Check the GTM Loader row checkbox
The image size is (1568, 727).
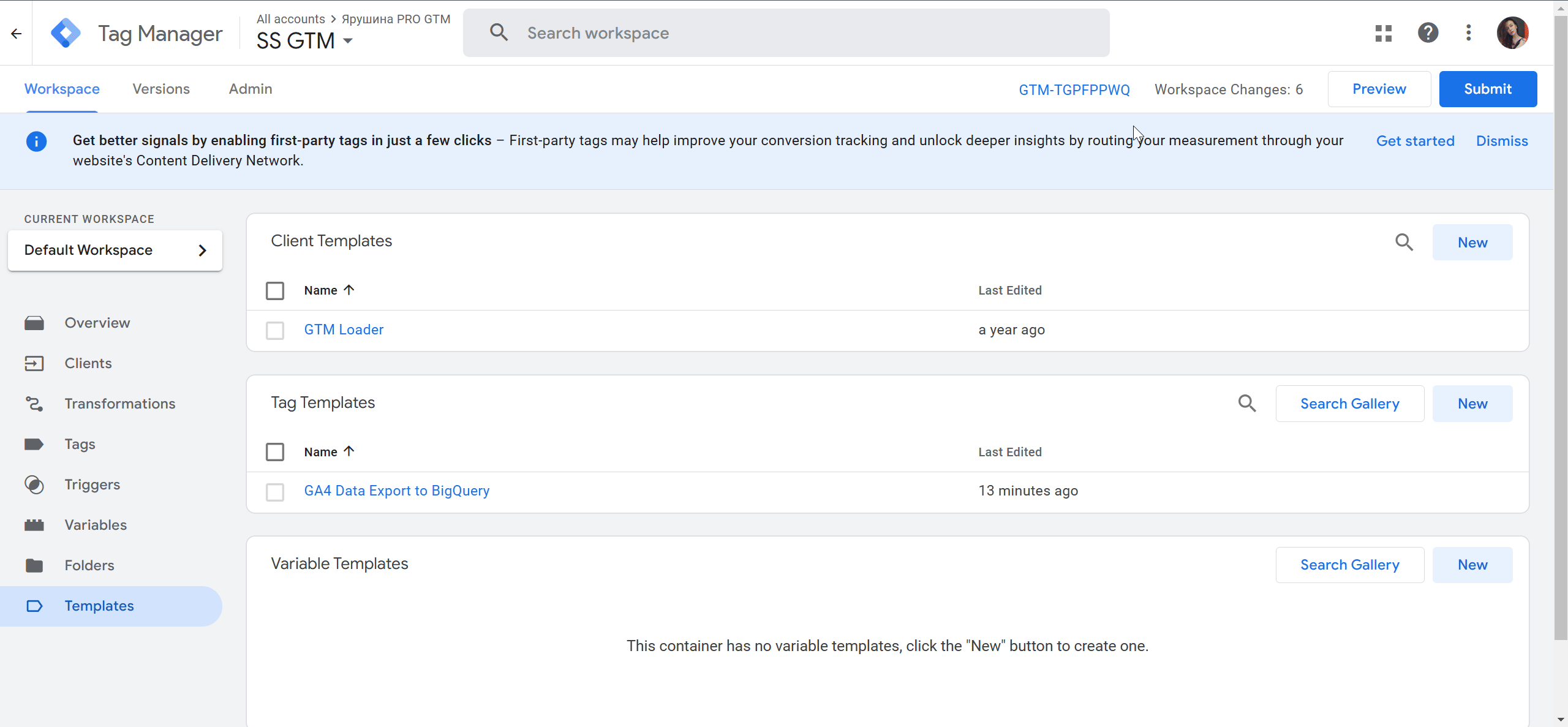point(275,331)
